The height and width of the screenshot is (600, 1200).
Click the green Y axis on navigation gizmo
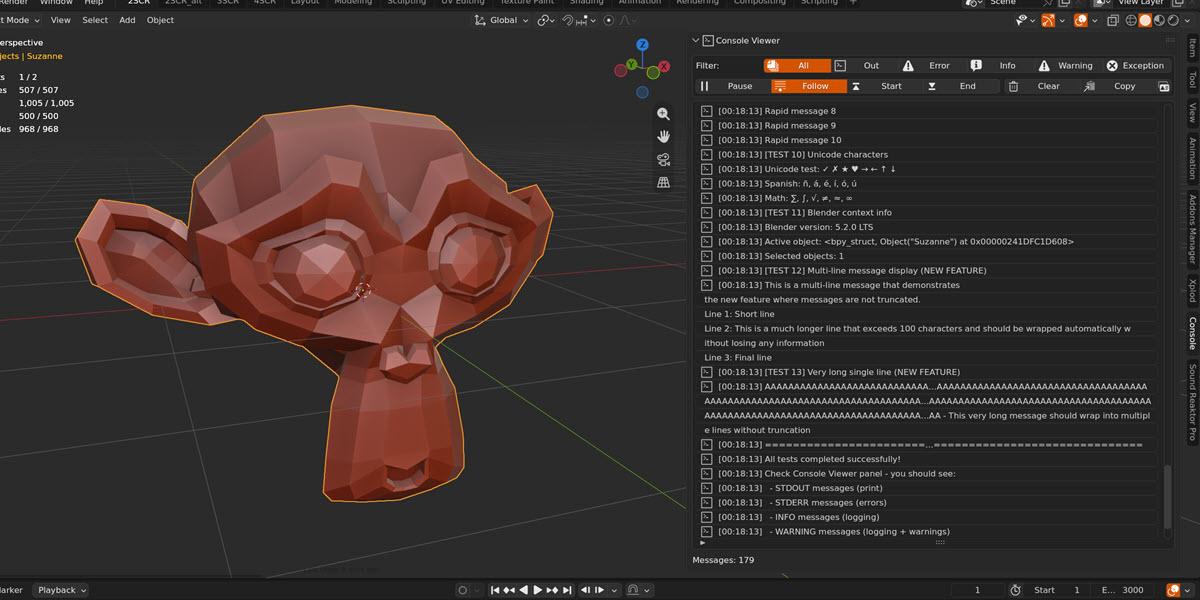point(631,65)
